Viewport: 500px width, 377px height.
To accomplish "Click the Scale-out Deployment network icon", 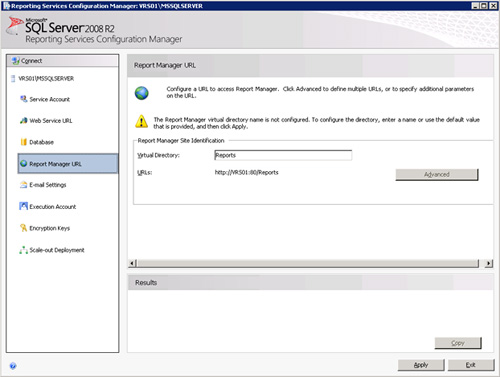I will tap(23, 250).
